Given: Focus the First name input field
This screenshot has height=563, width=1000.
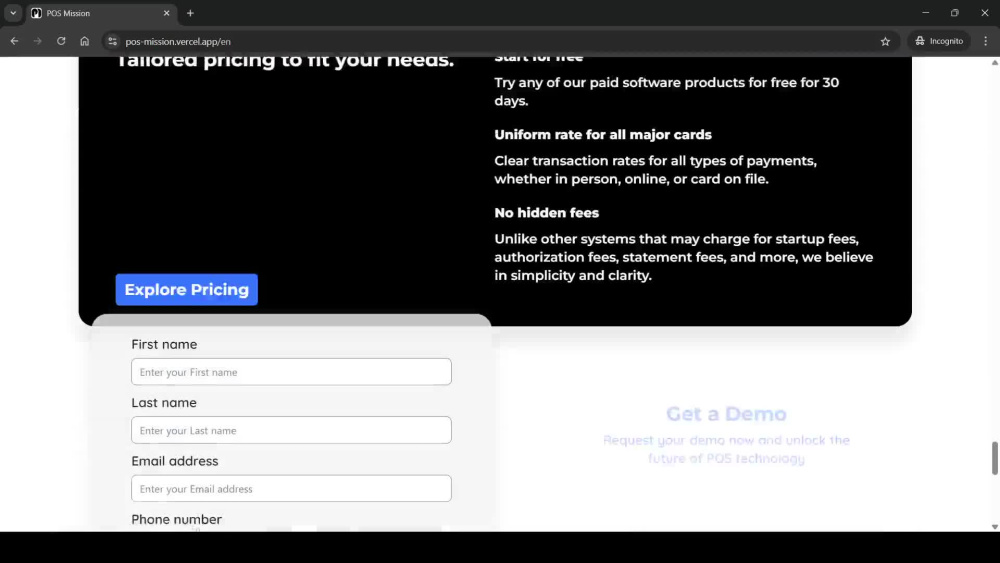Looking at the screenshot, I should [x=291, y=372].
